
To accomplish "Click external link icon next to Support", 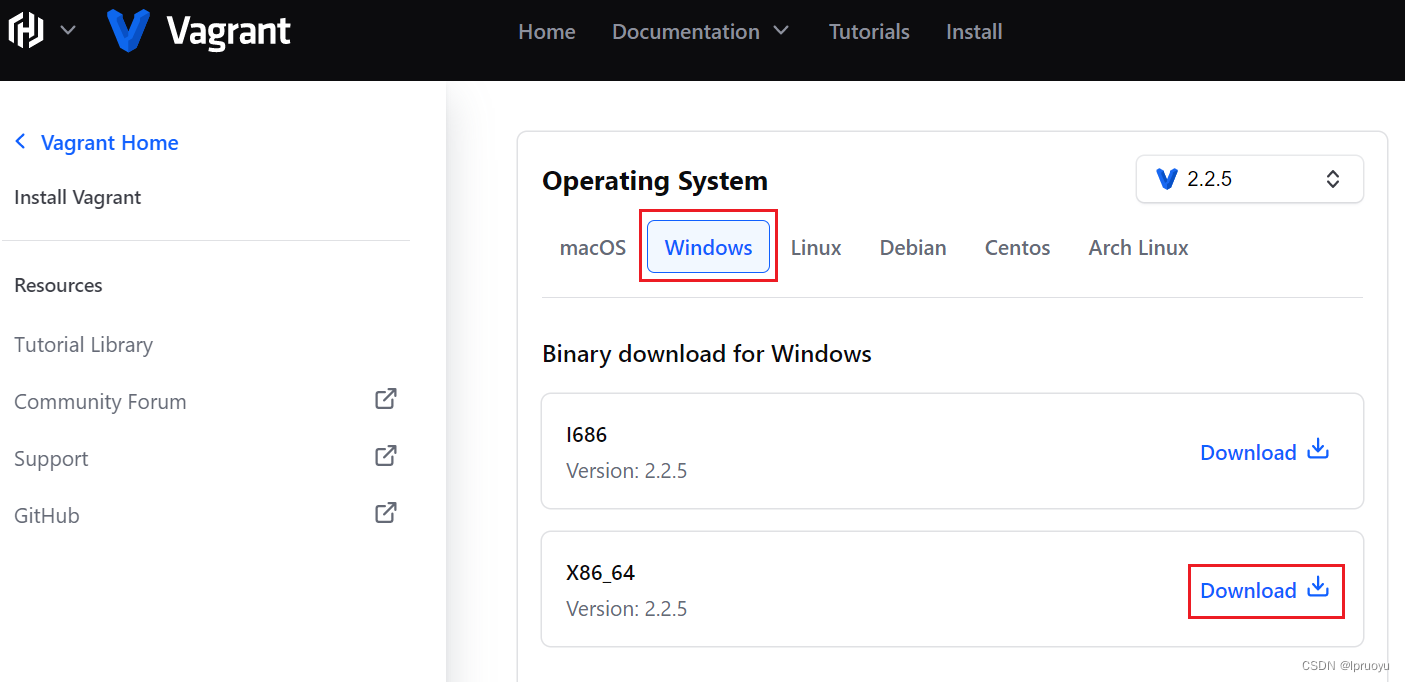I will pos(386,456).
